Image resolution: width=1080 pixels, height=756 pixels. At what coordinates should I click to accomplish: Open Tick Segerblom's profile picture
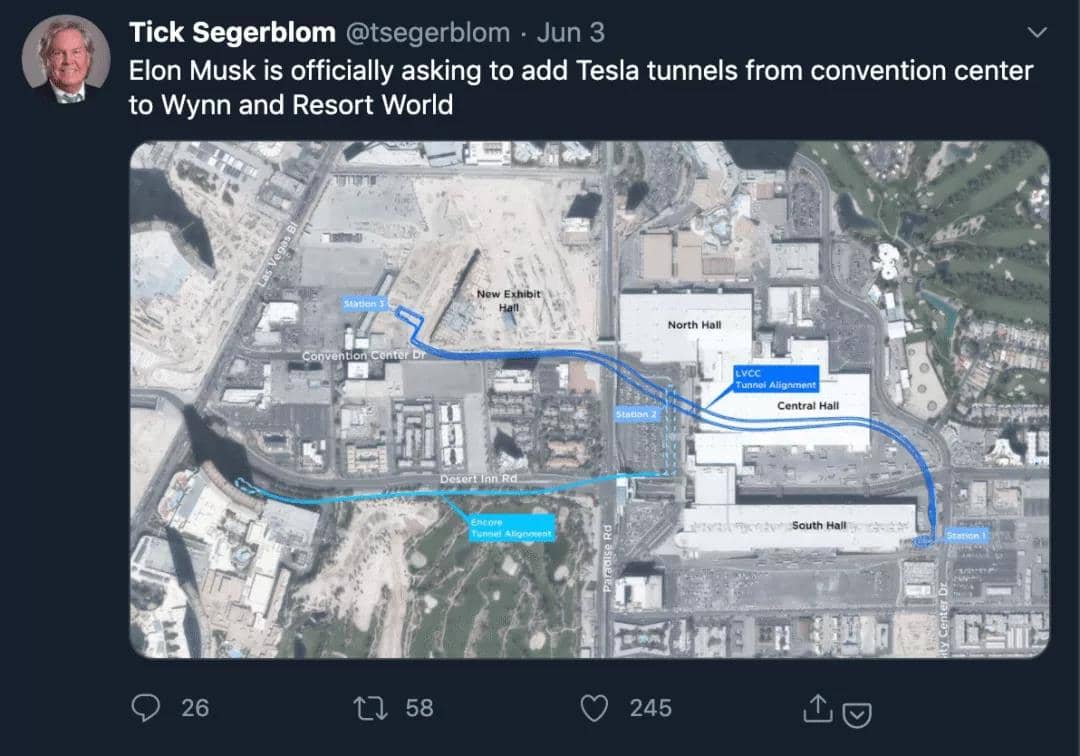(x=65, y=59)
